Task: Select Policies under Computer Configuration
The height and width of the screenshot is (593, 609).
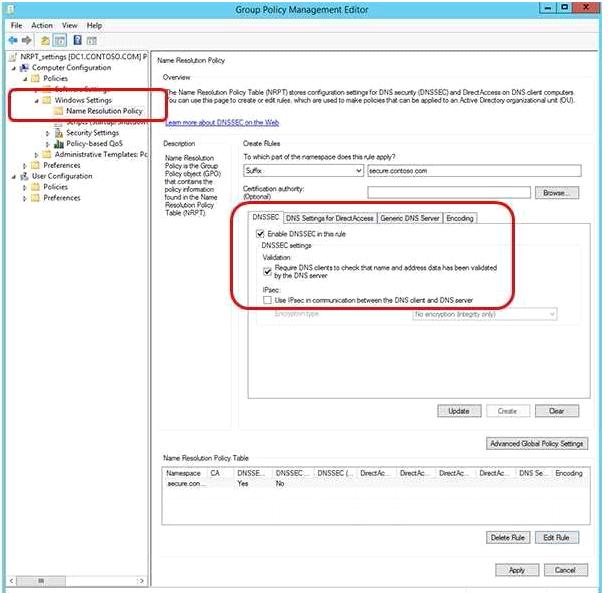Action: [56, 78]
